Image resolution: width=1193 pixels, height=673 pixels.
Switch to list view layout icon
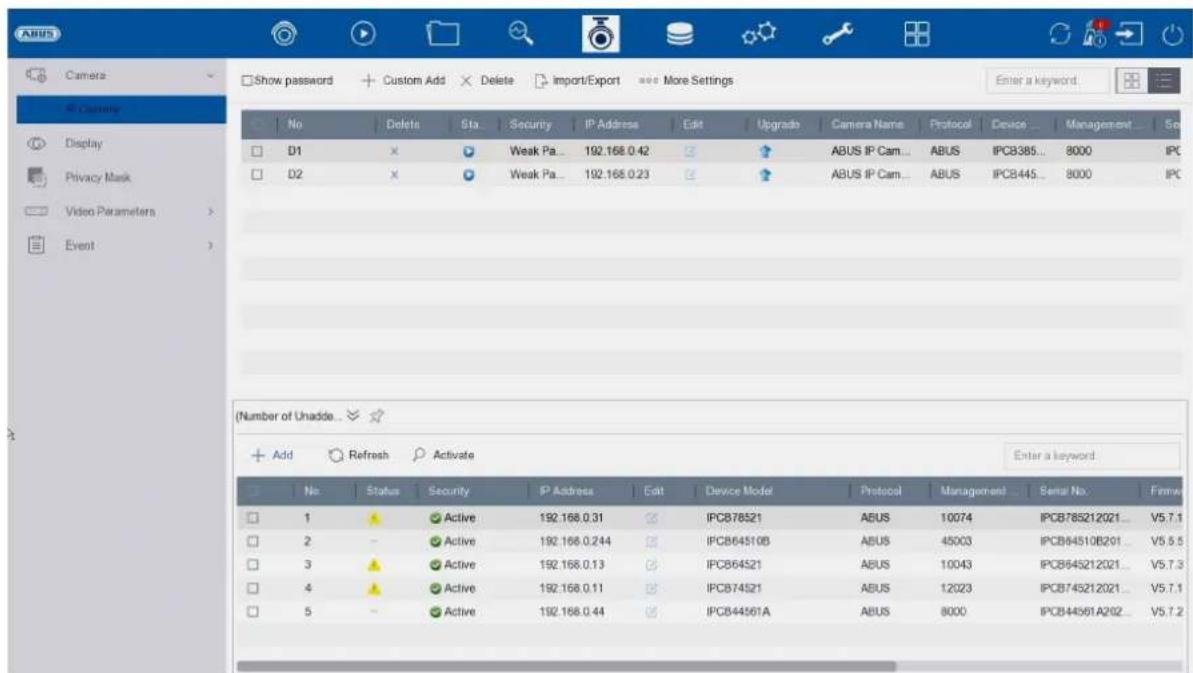coord(1164,81)
